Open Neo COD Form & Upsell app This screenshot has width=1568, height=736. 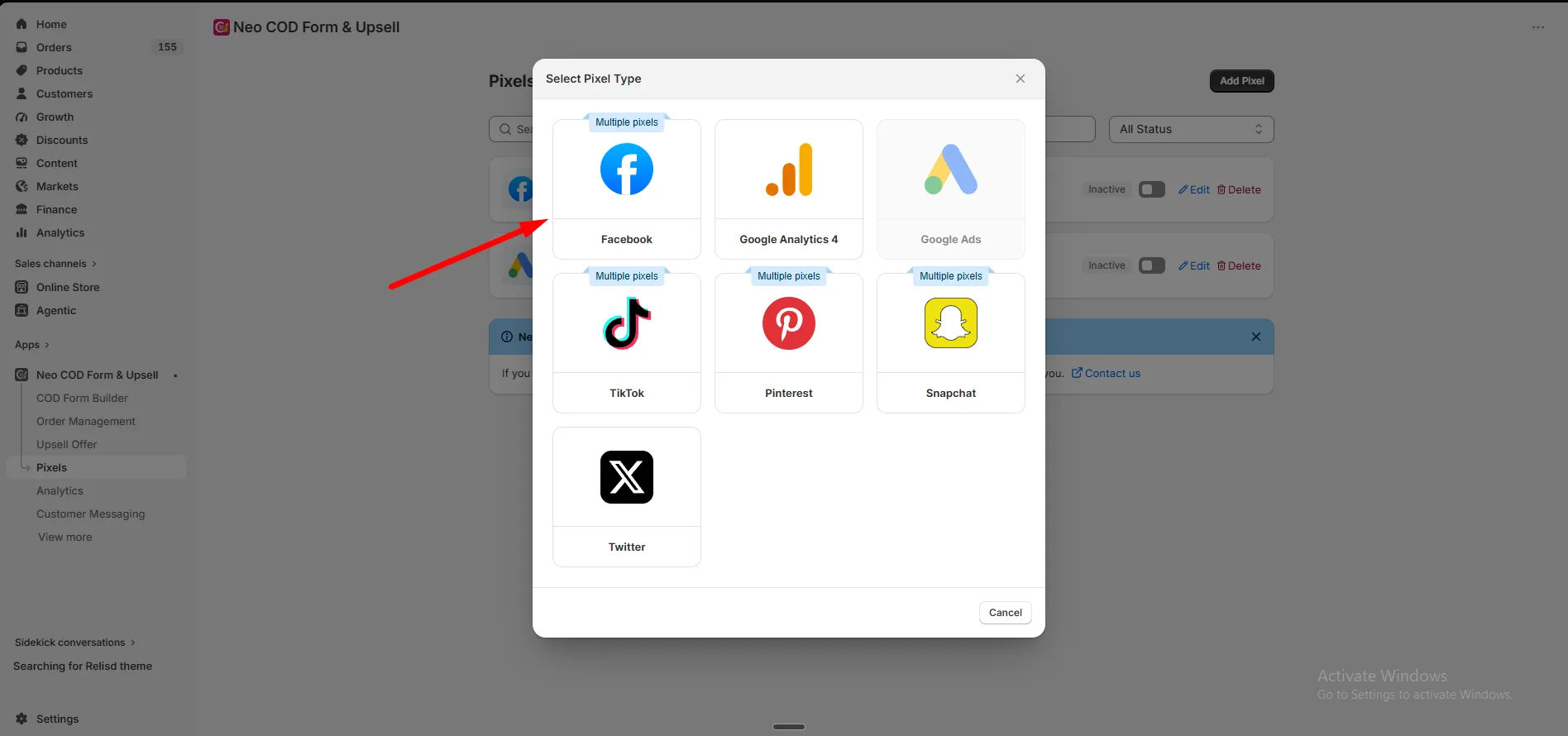tap(97, 375)
